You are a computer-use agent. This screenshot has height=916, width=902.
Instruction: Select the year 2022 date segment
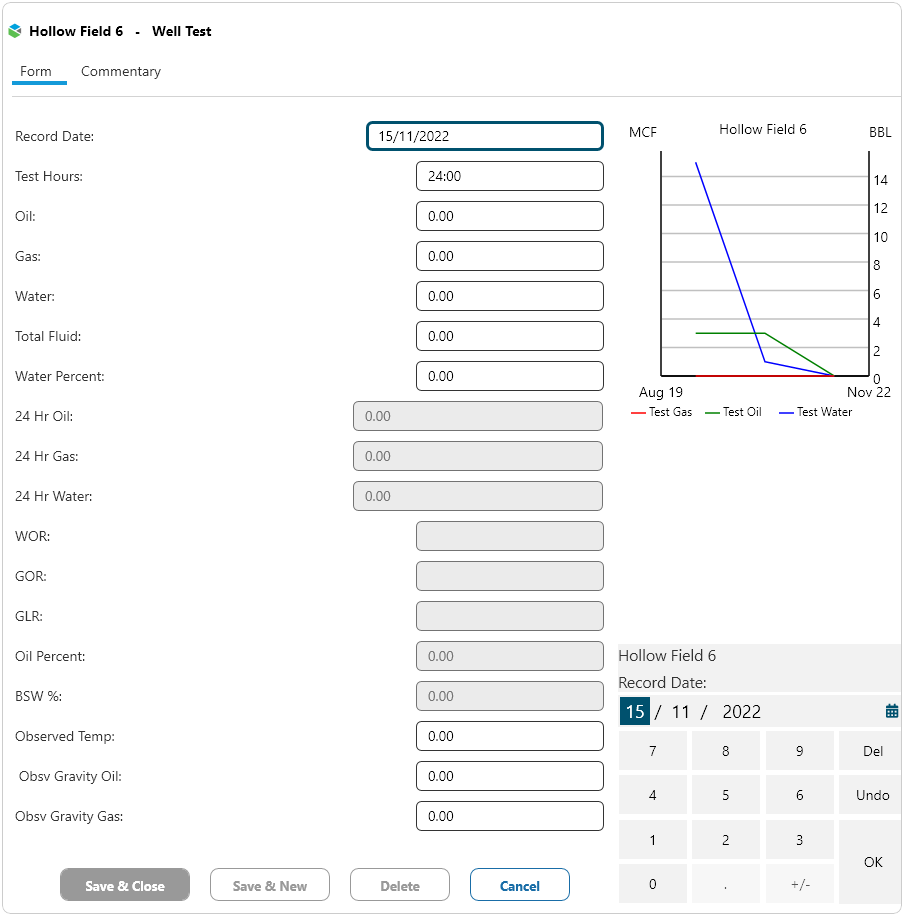click(x=742, y=712)
